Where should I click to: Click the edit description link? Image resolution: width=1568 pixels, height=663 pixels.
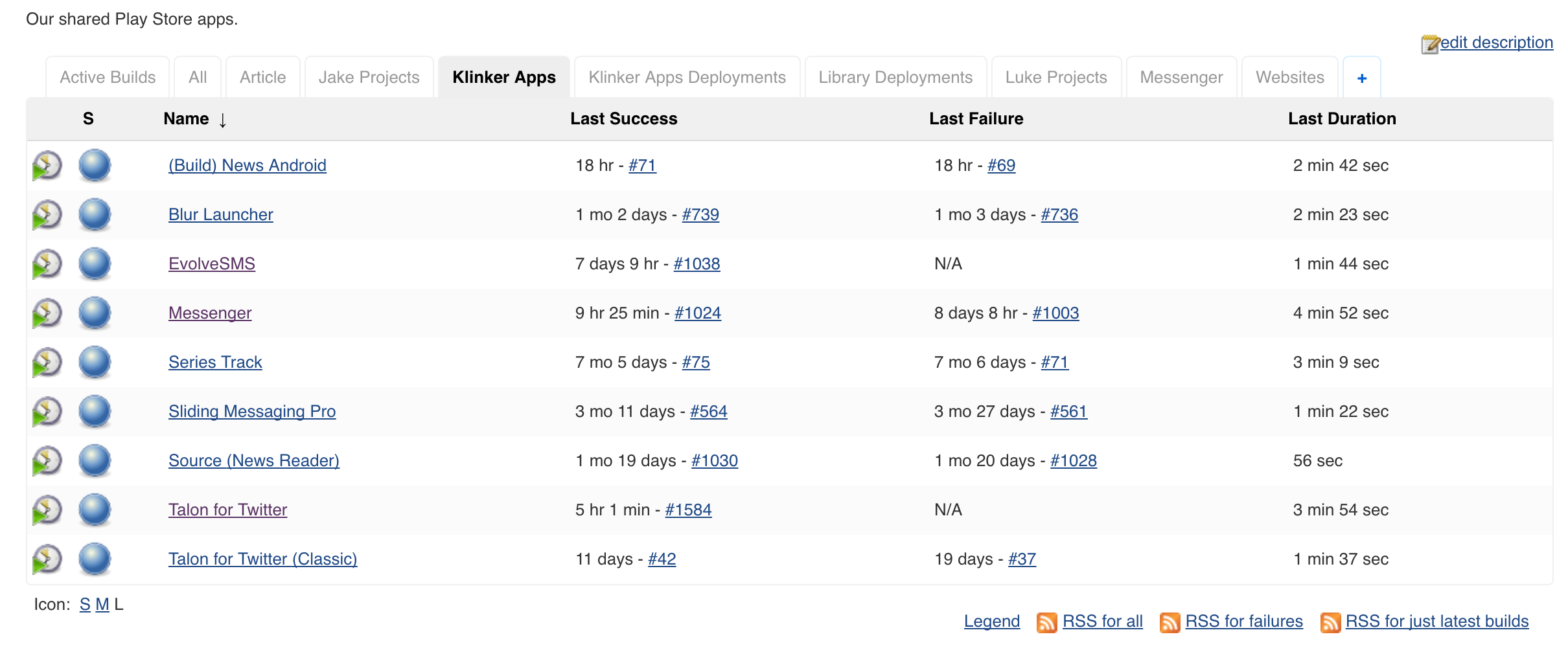coord(1497,43)
